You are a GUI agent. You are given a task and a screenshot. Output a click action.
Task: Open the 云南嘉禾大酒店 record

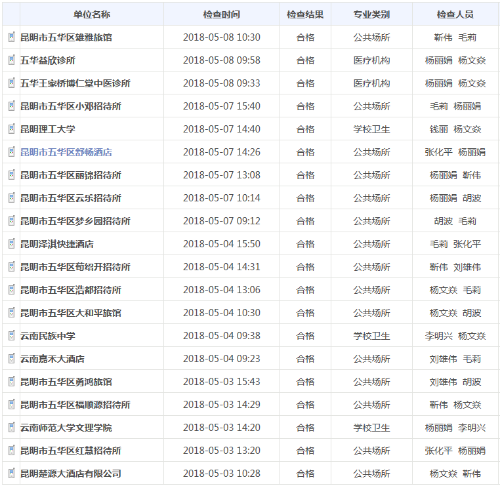(x=52, y=359)
